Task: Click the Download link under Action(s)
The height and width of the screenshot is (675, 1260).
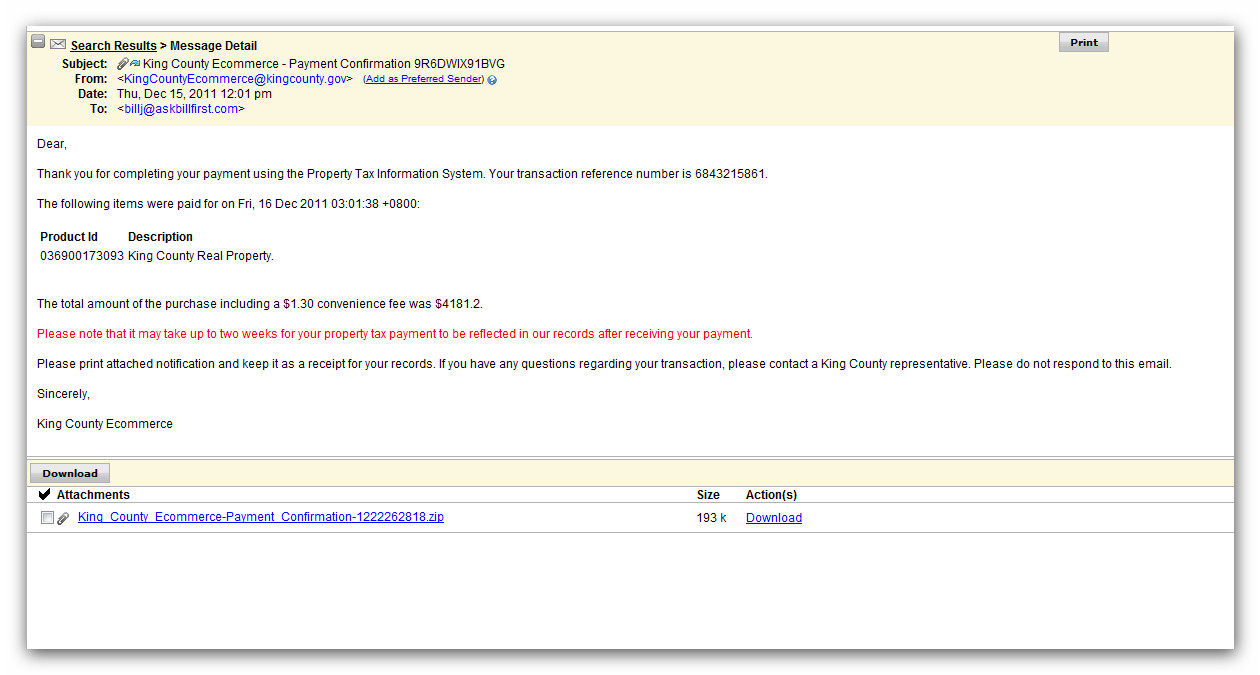Action: 773,518
